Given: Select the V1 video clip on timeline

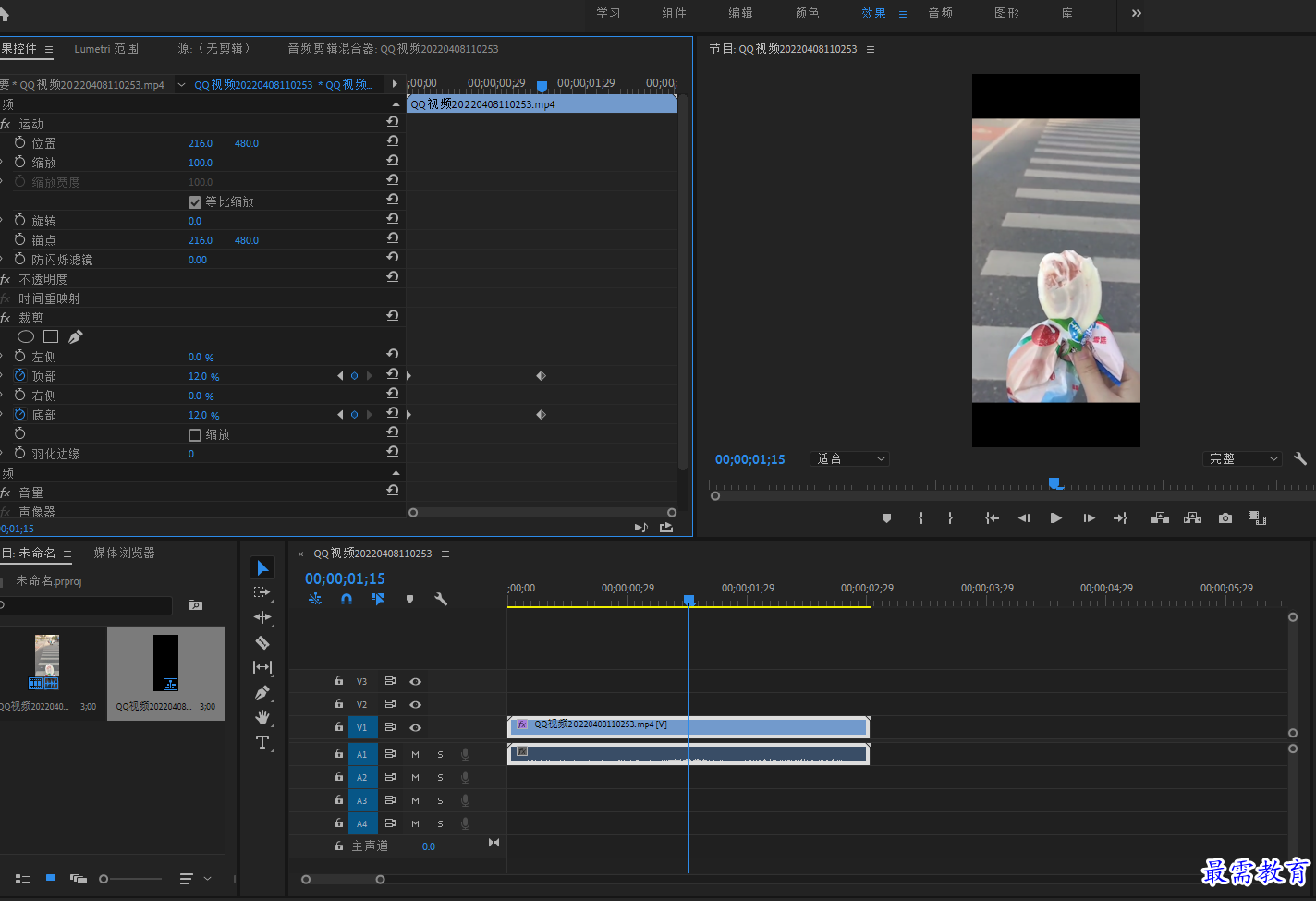Looking at the screenshot, I should point(688,727).
